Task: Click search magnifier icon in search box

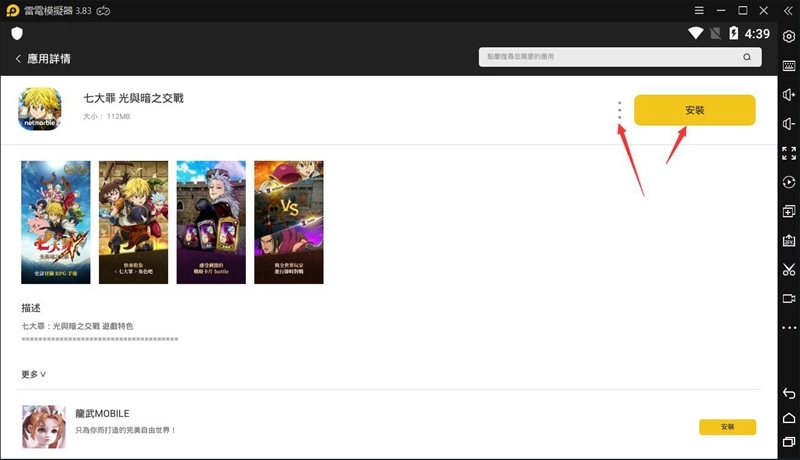Action: [747, 57]
